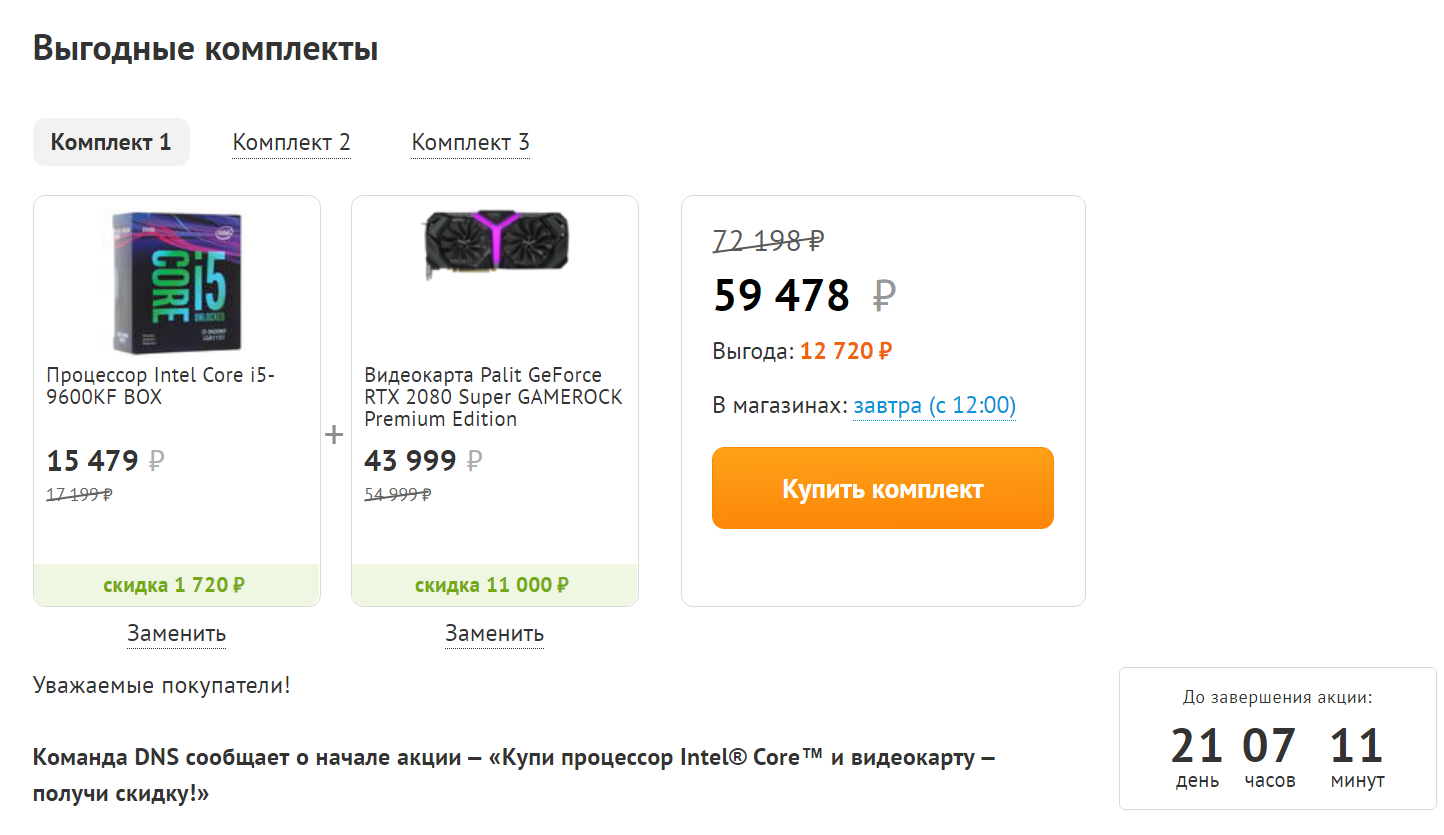
Task: Switch to the Комплект 3 tab
Action: click(470, 143)
